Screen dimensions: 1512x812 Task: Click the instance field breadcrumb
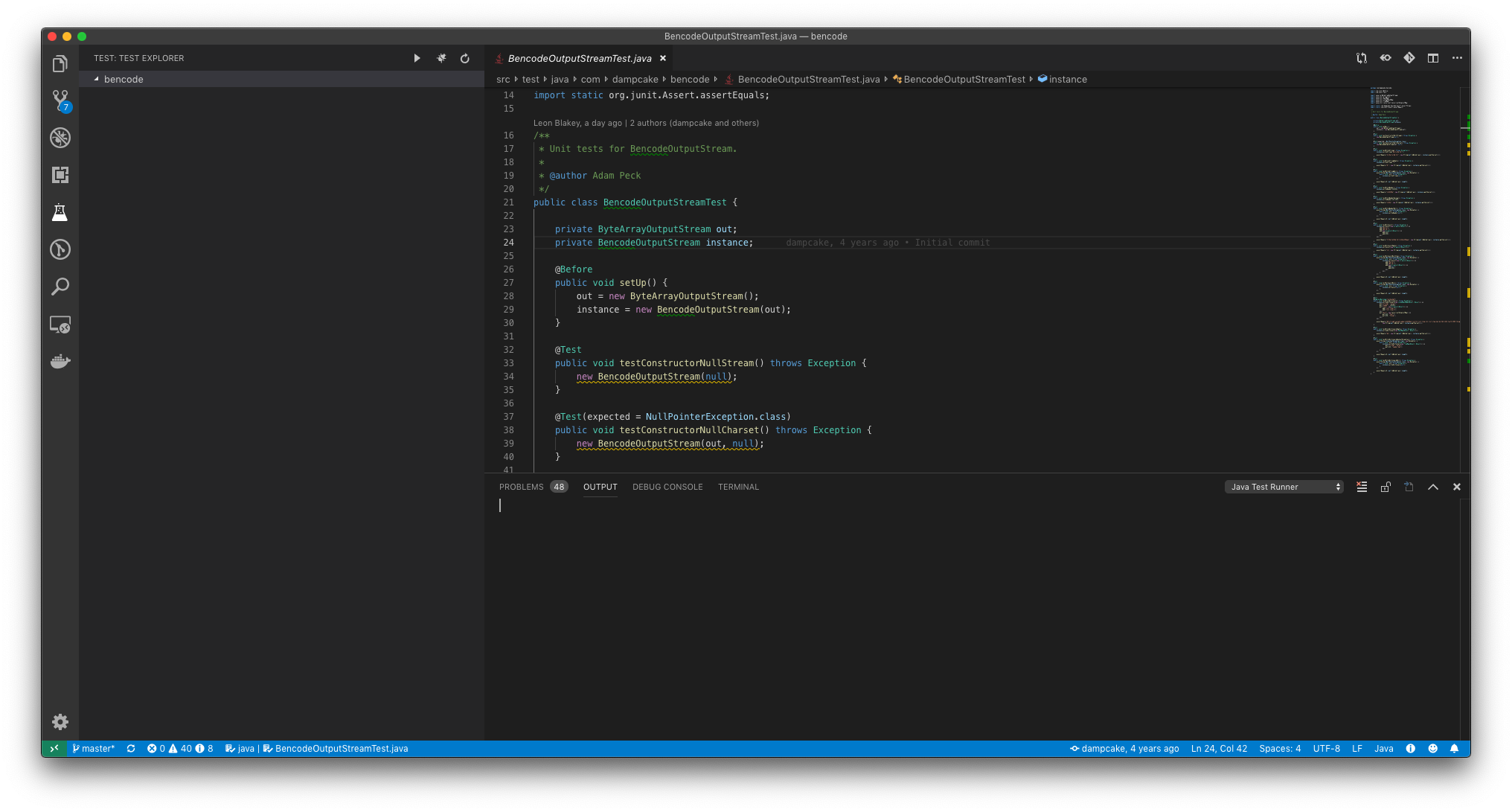(1063, 80)
